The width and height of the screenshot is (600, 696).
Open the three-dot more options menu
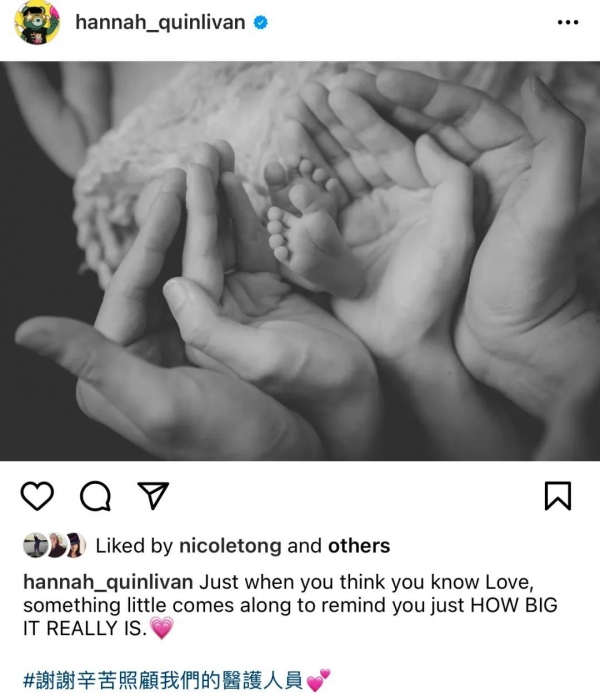pos(568,22)
